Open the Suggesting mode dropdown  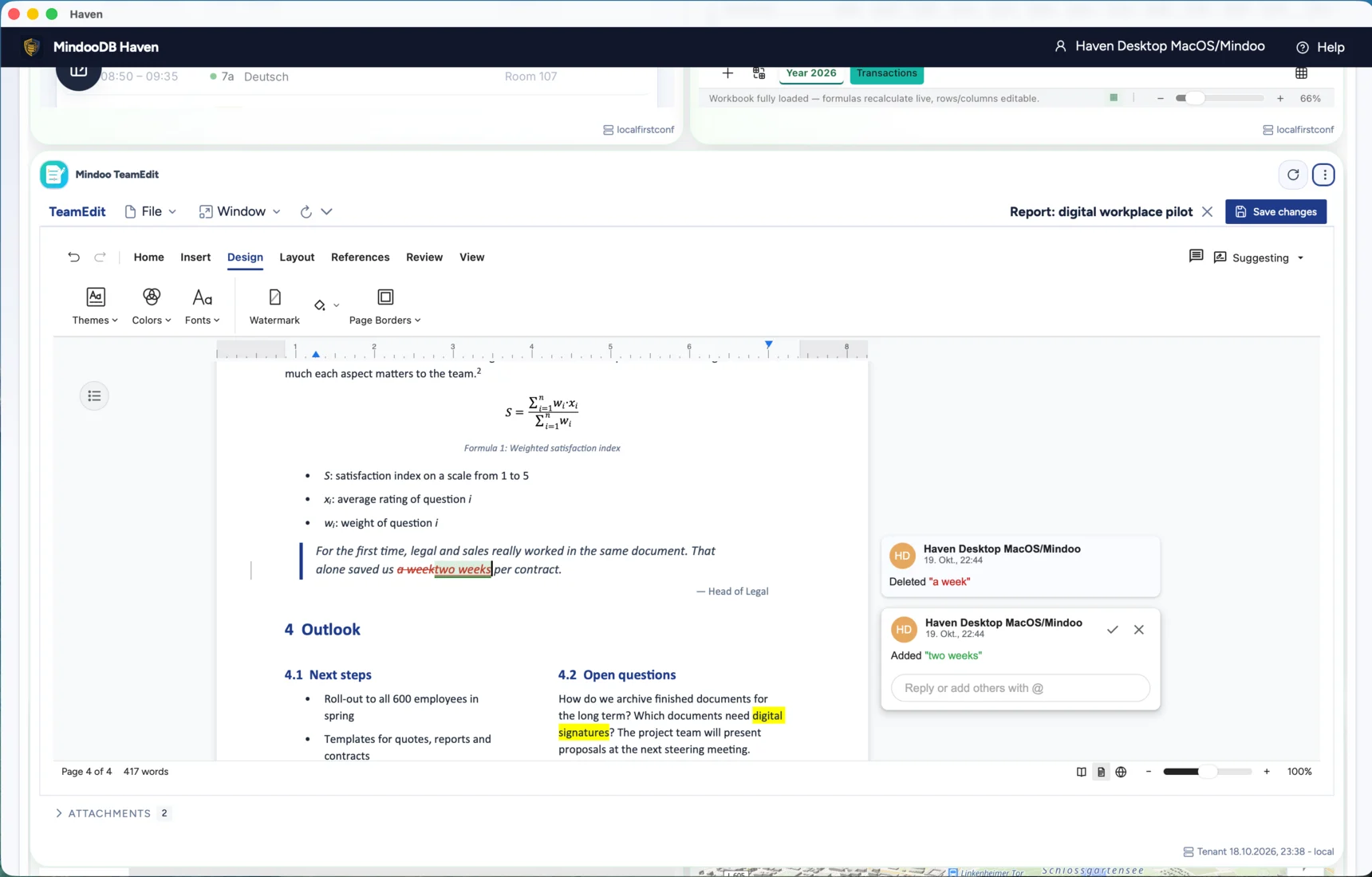[1259, 258]
